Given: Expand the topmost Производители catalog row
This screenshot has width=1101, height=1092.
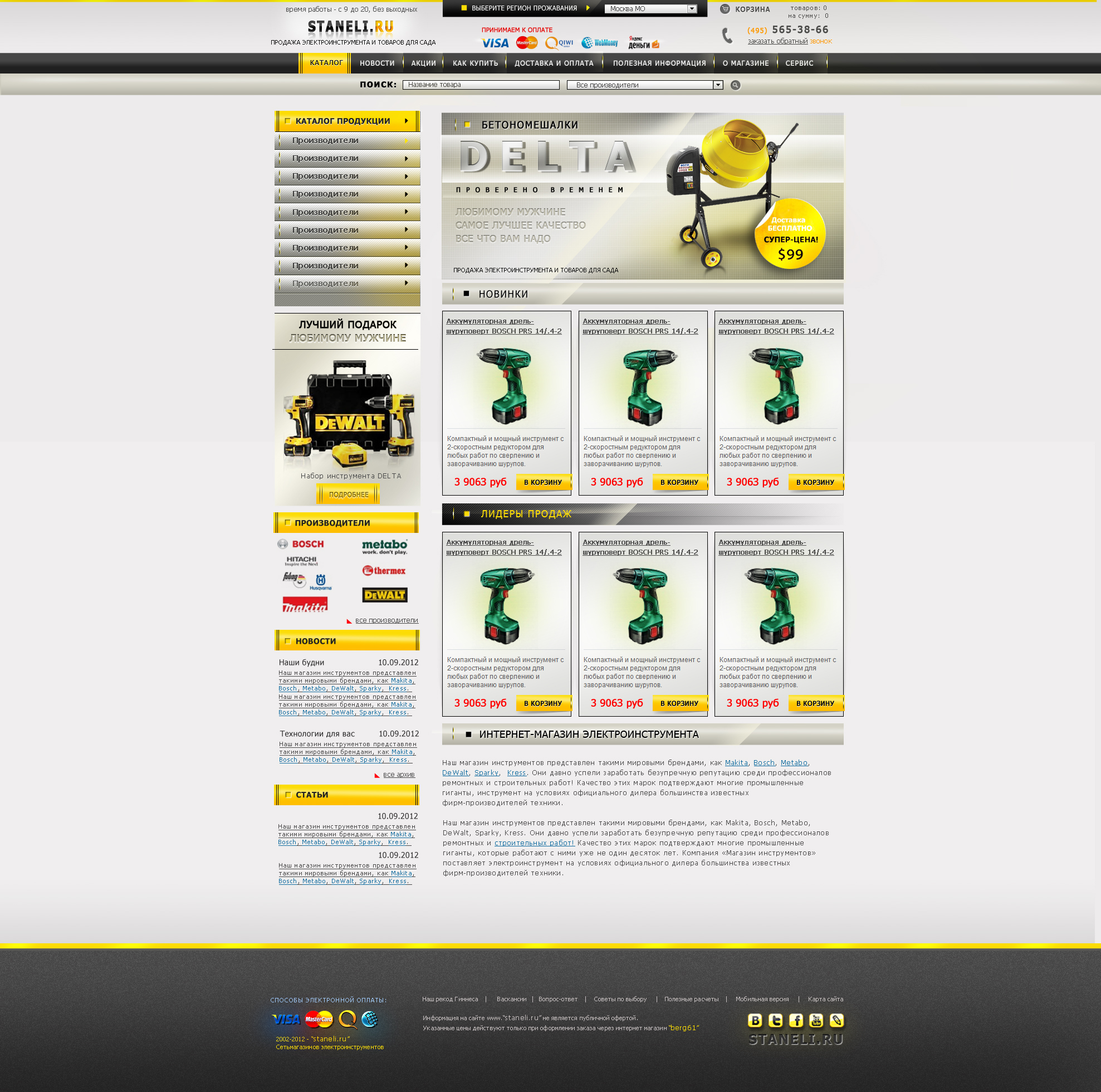Looking at the screenshot, I should coord(347,140).
